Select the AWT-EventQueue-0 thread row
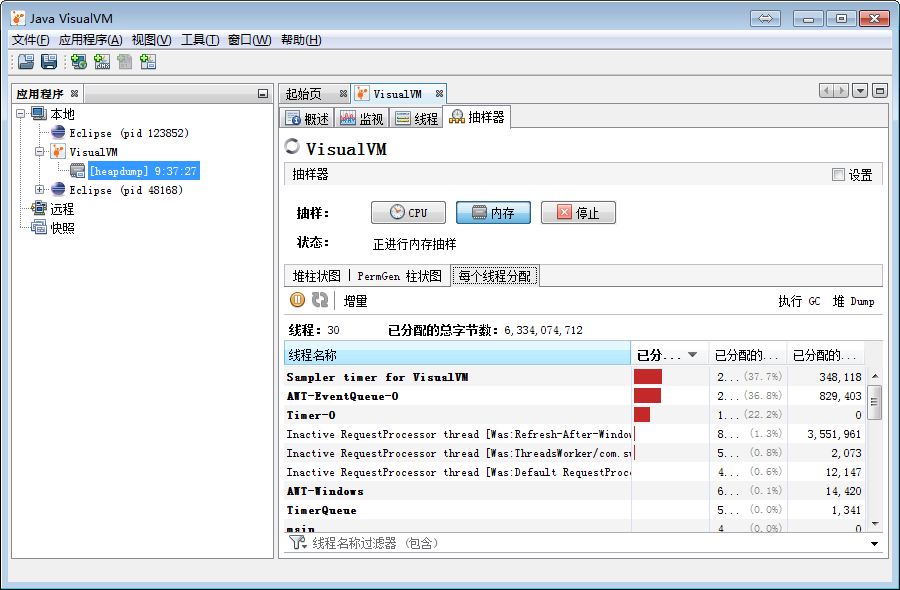Image resolution: width=900 pixels, height=590 pixels. (x=575, y=395)
